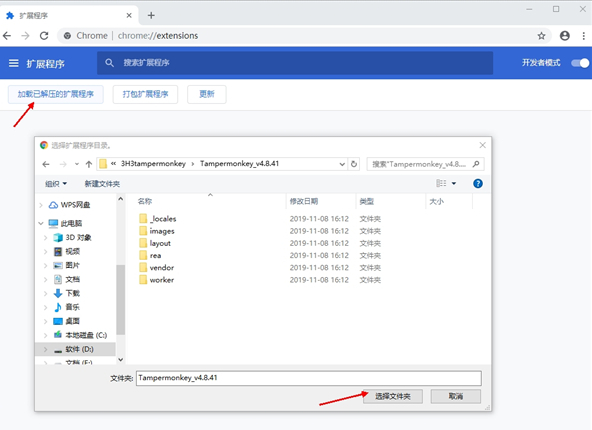Select the 扩展程序 browser tab
The width and height of the screenshot is (592, 430).
[68, 15]
